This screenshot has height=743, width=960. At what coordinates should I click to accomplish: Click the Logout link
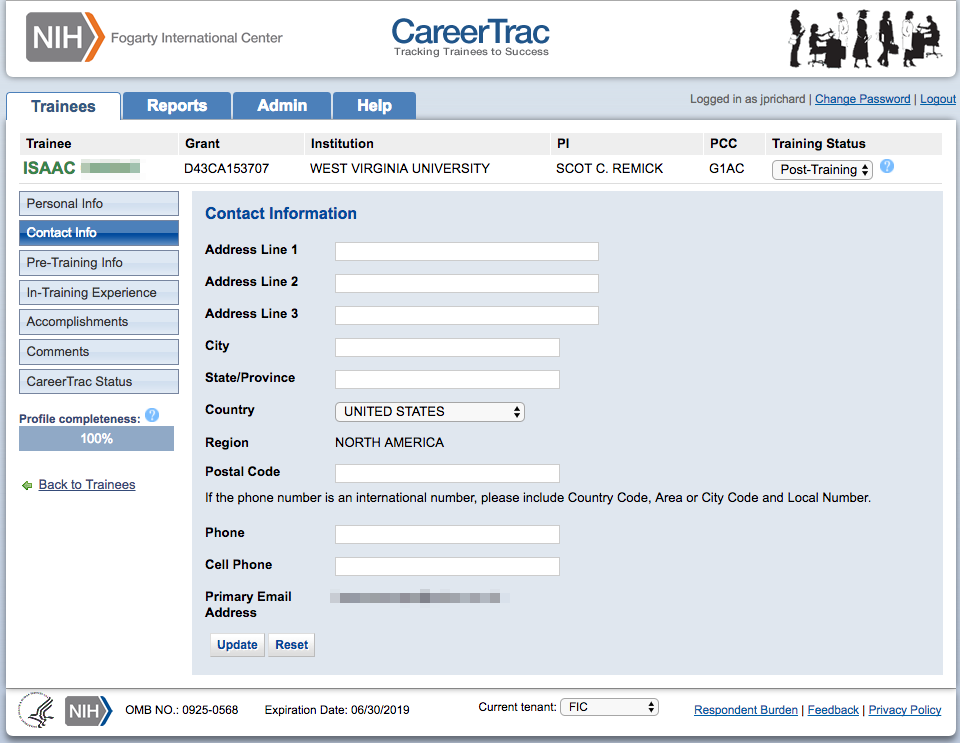937,99
